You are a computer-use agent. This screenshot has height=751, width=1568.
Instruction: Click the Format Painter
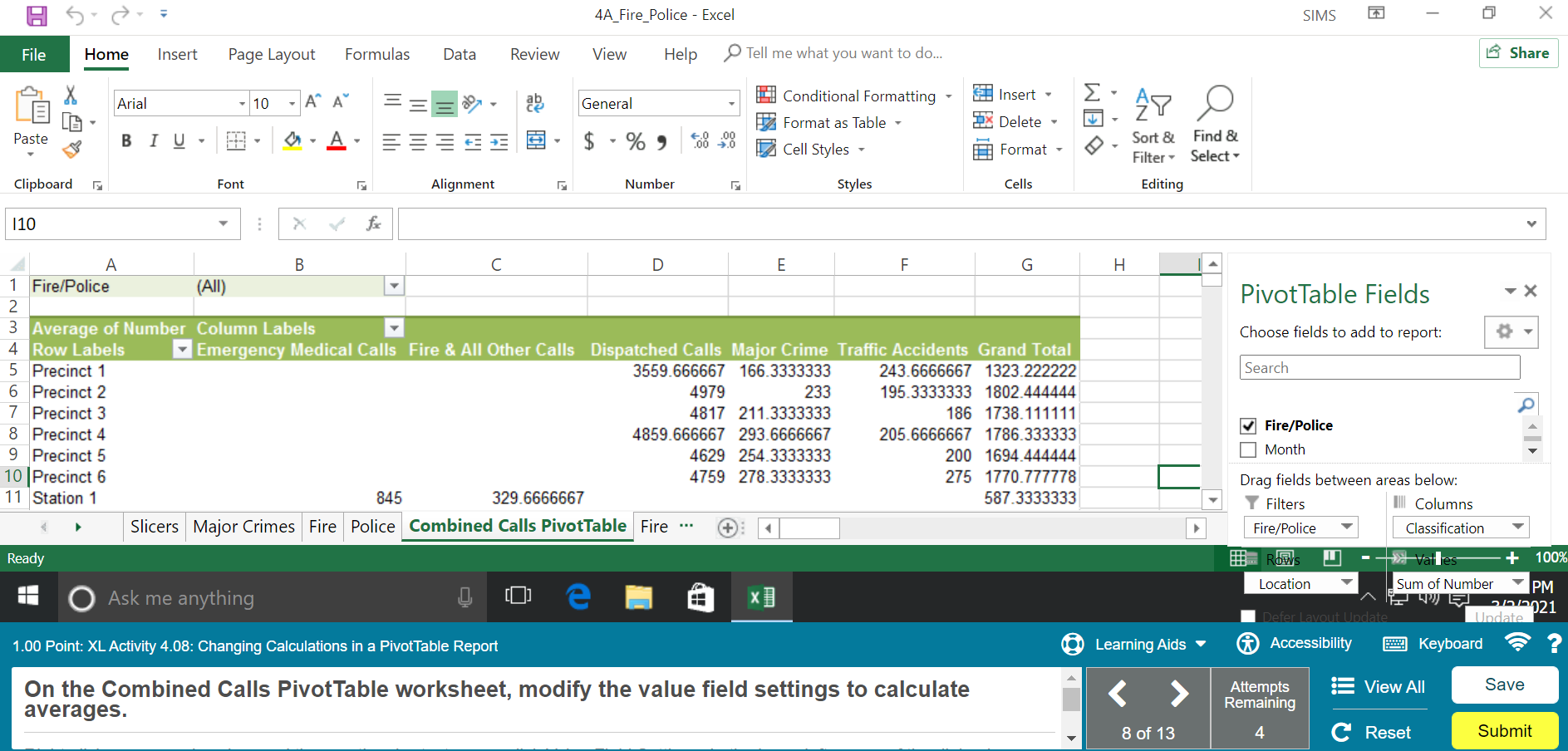pyautogui.click(x=71, y=150)
